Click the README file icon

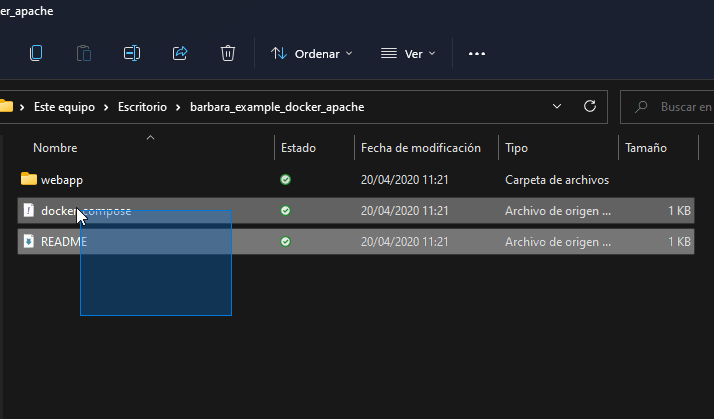click(x=29, y=241)
